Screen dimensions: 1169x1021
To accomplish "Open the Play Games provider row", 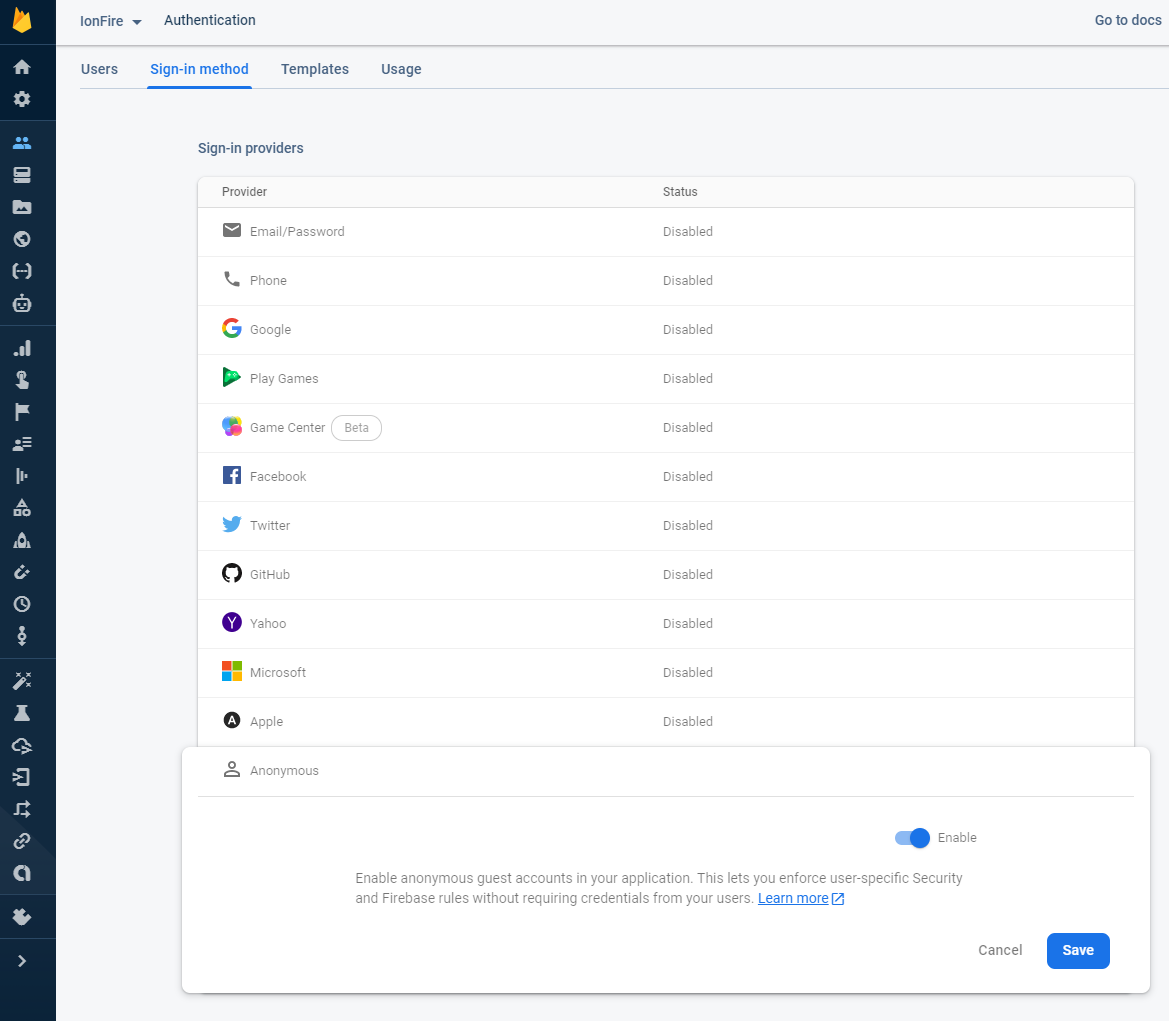I will pos(666,379).
